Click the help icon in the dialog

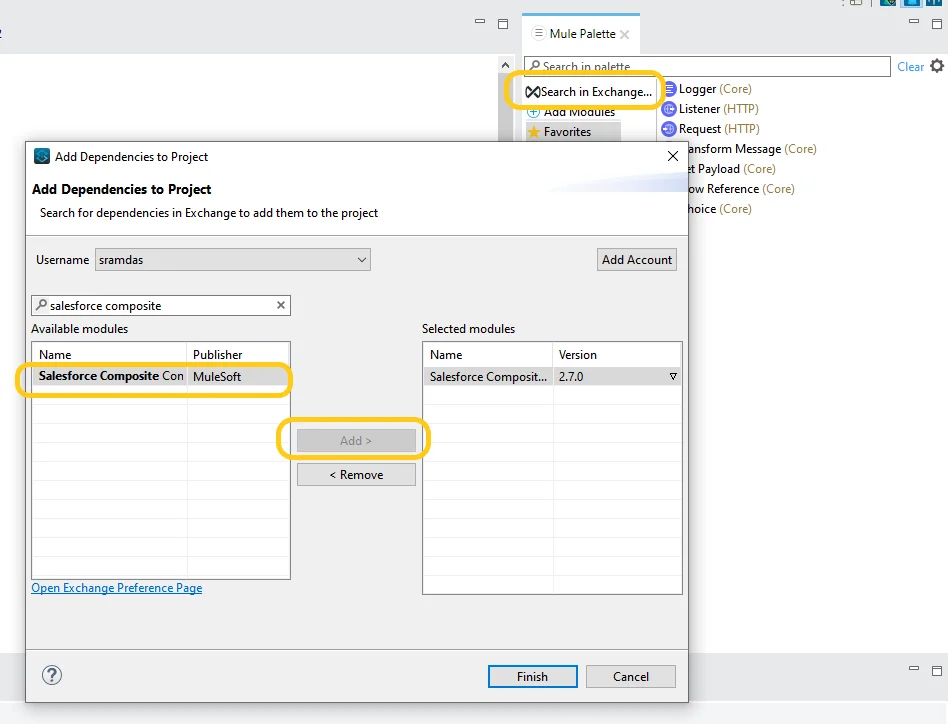52,675
